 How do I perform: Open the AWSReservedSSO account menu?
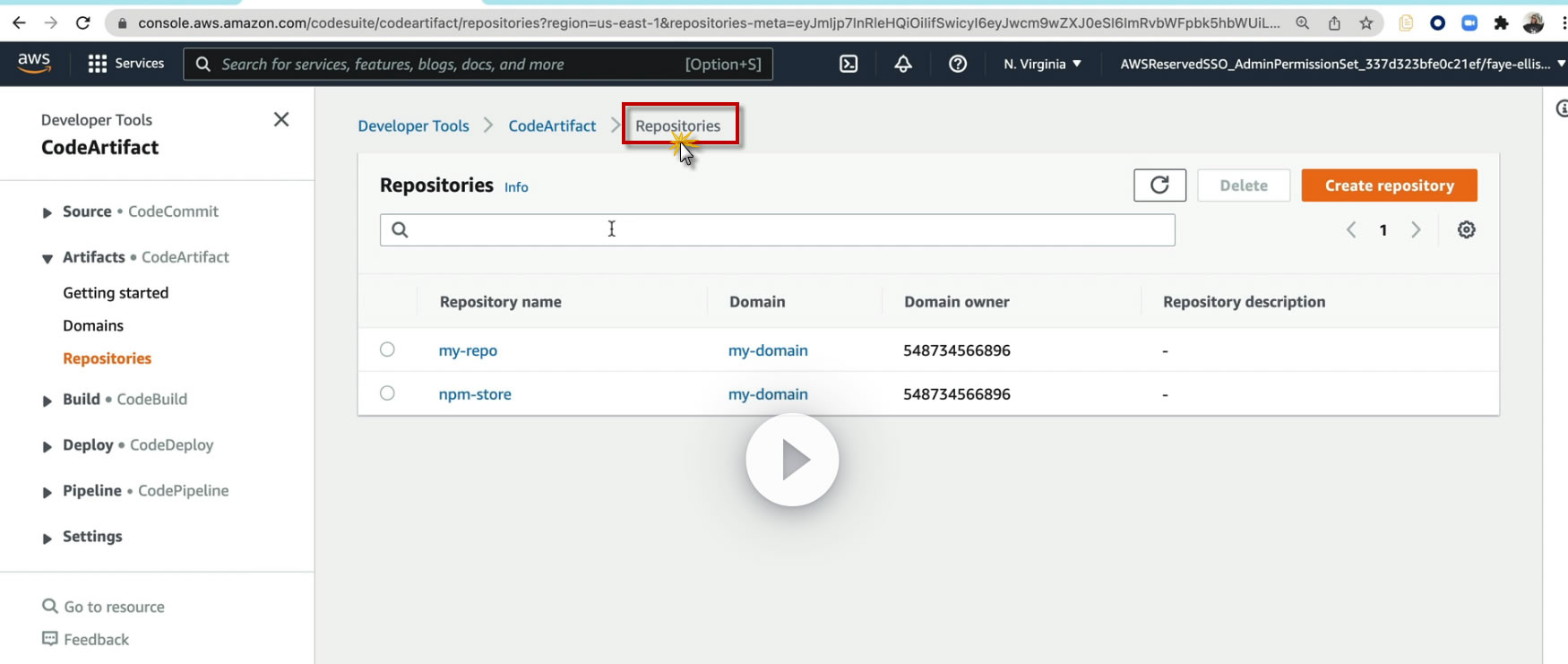(1342, 64)
